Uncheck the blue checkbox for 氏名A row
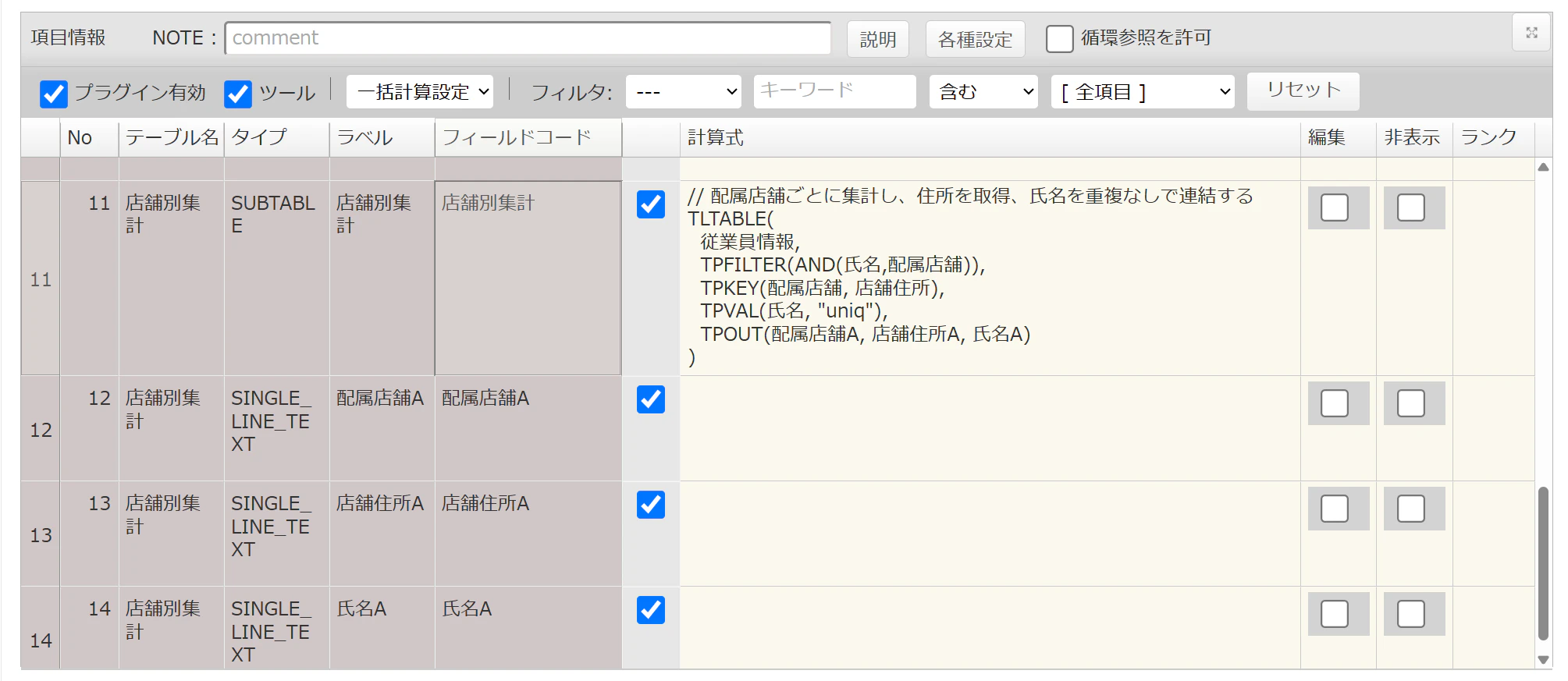This screenshot has height=681, width=1568. point(651,610)
